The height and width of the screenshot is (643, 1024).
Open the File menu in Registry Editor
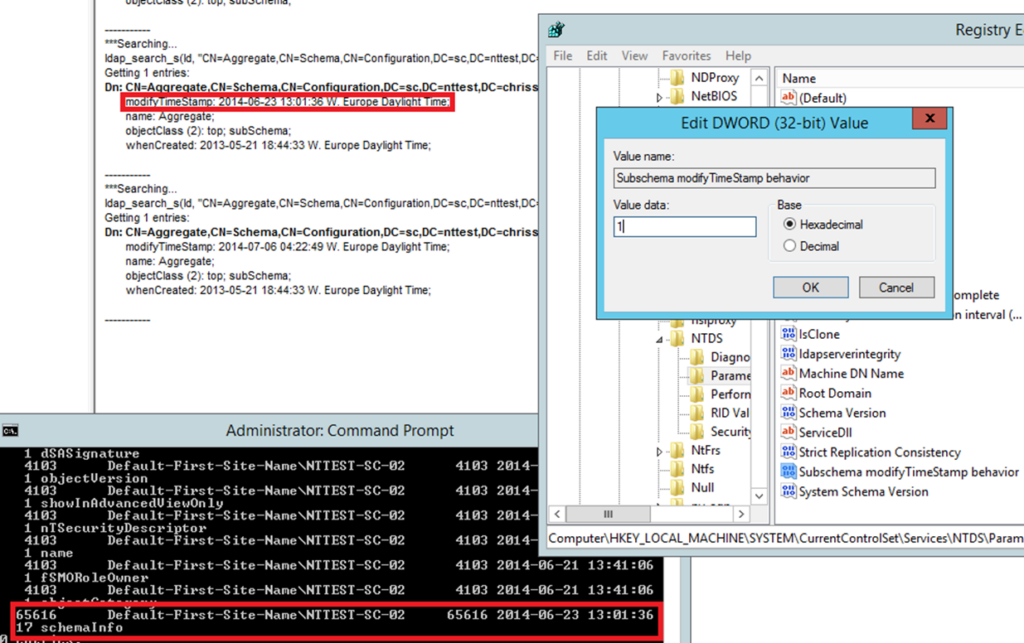pos(562,55)
